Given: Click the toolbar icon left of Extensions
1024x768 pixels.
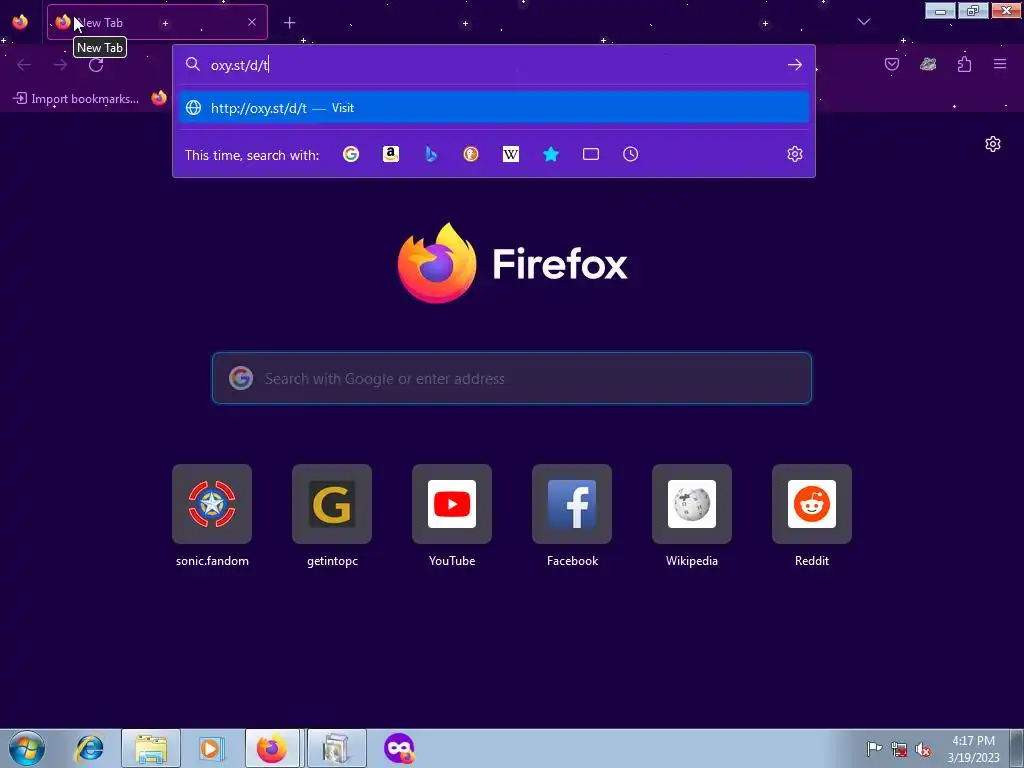Looking at the screenshot, I should click(x=928, y=64).
